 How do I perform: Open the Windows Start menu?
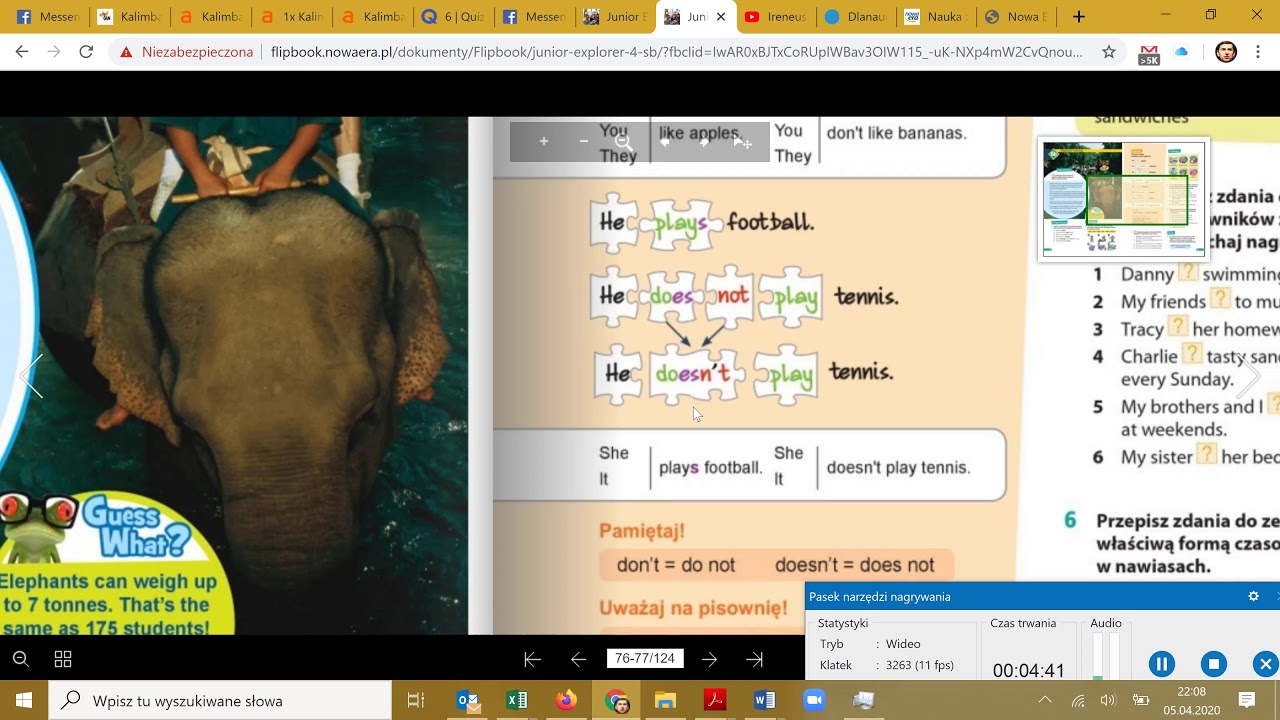tap(24, 700)
